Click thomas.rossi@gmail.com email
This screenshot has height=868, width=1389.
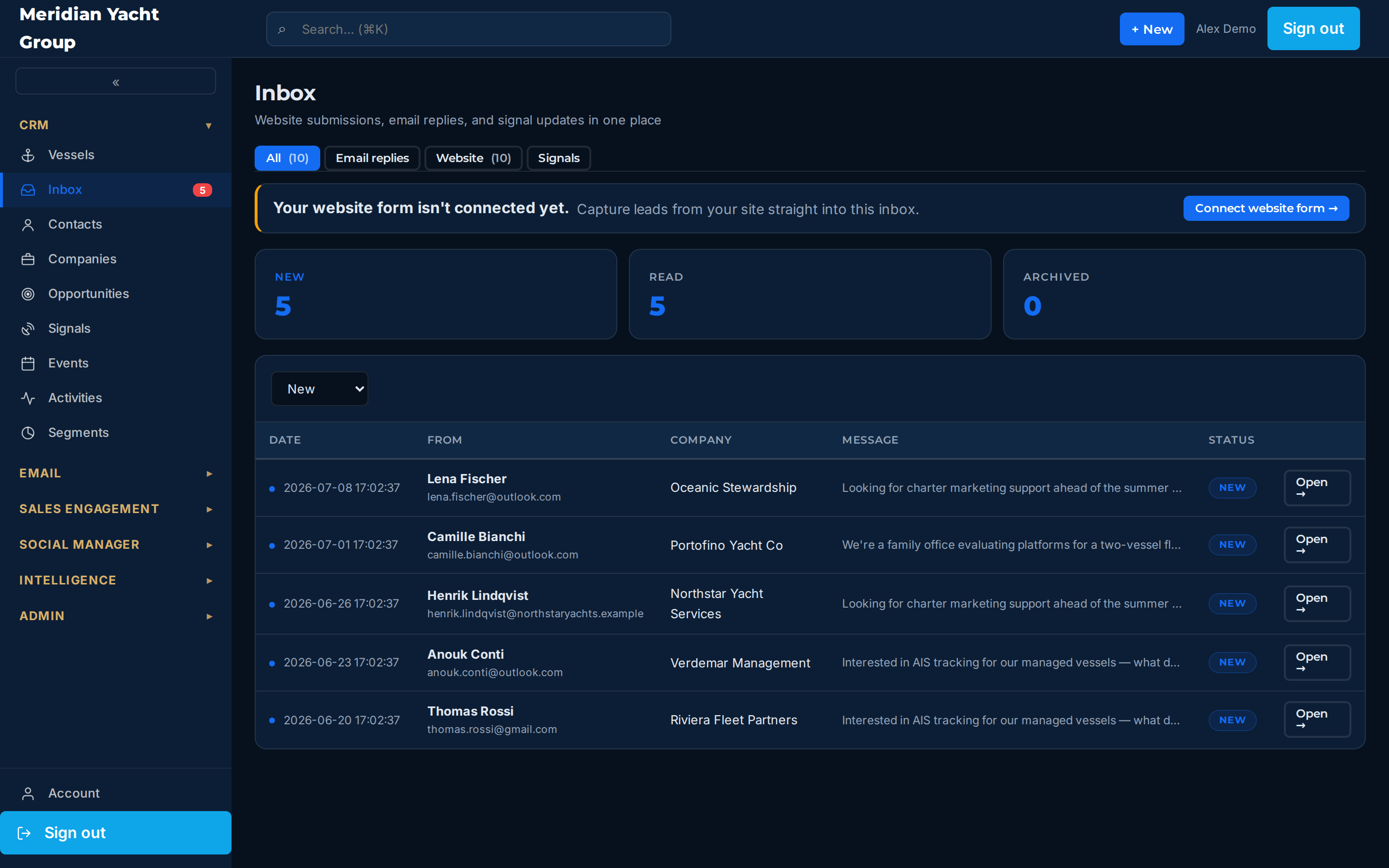click(492, 730)
